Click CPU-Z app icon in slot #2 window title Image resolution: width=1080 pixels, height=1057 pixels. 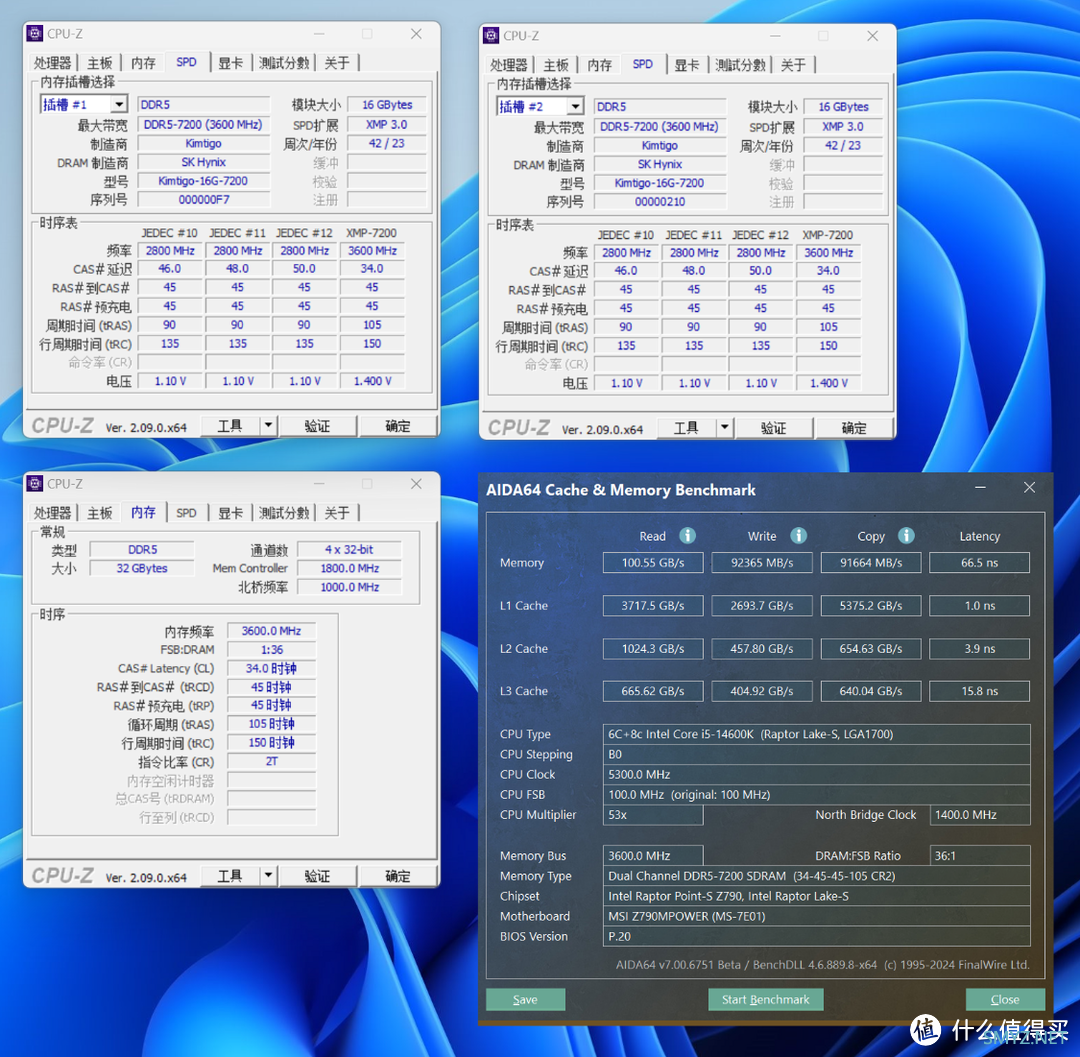(x=491, y=35)
